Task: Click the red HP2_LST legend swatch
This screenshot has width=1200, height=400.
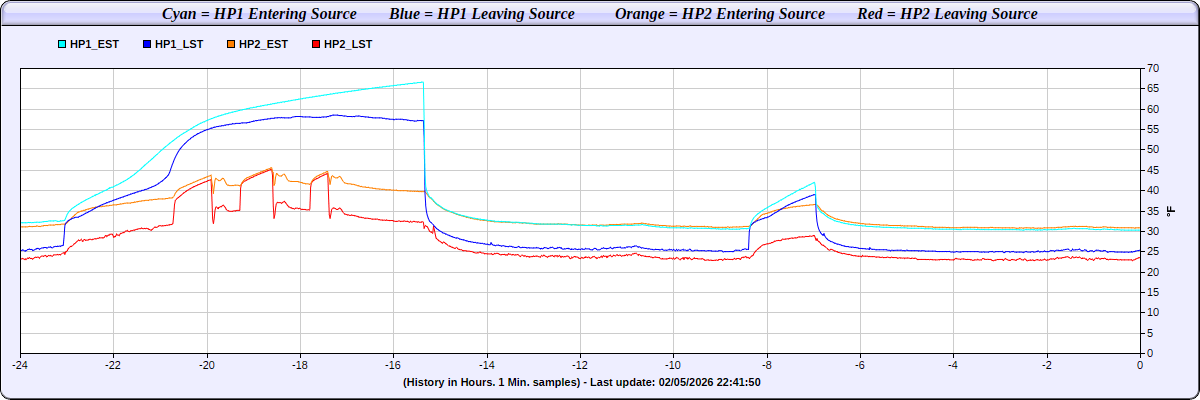Action: click(x=317, y=45)
